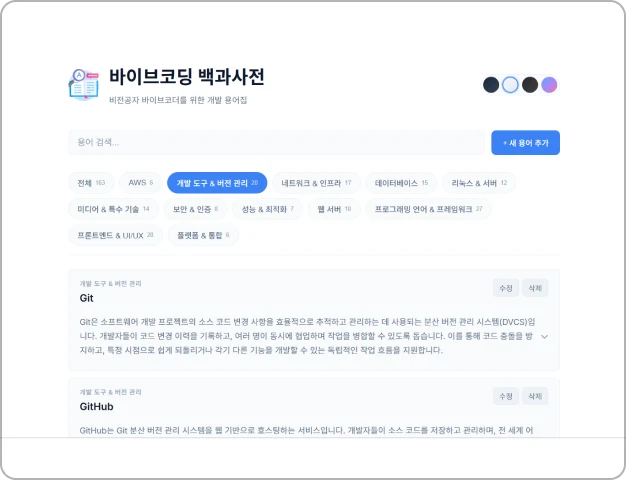Click the 바이브코딩 백과사전 heading
Screen dimensions: 626x480
[x=187, y=76]
